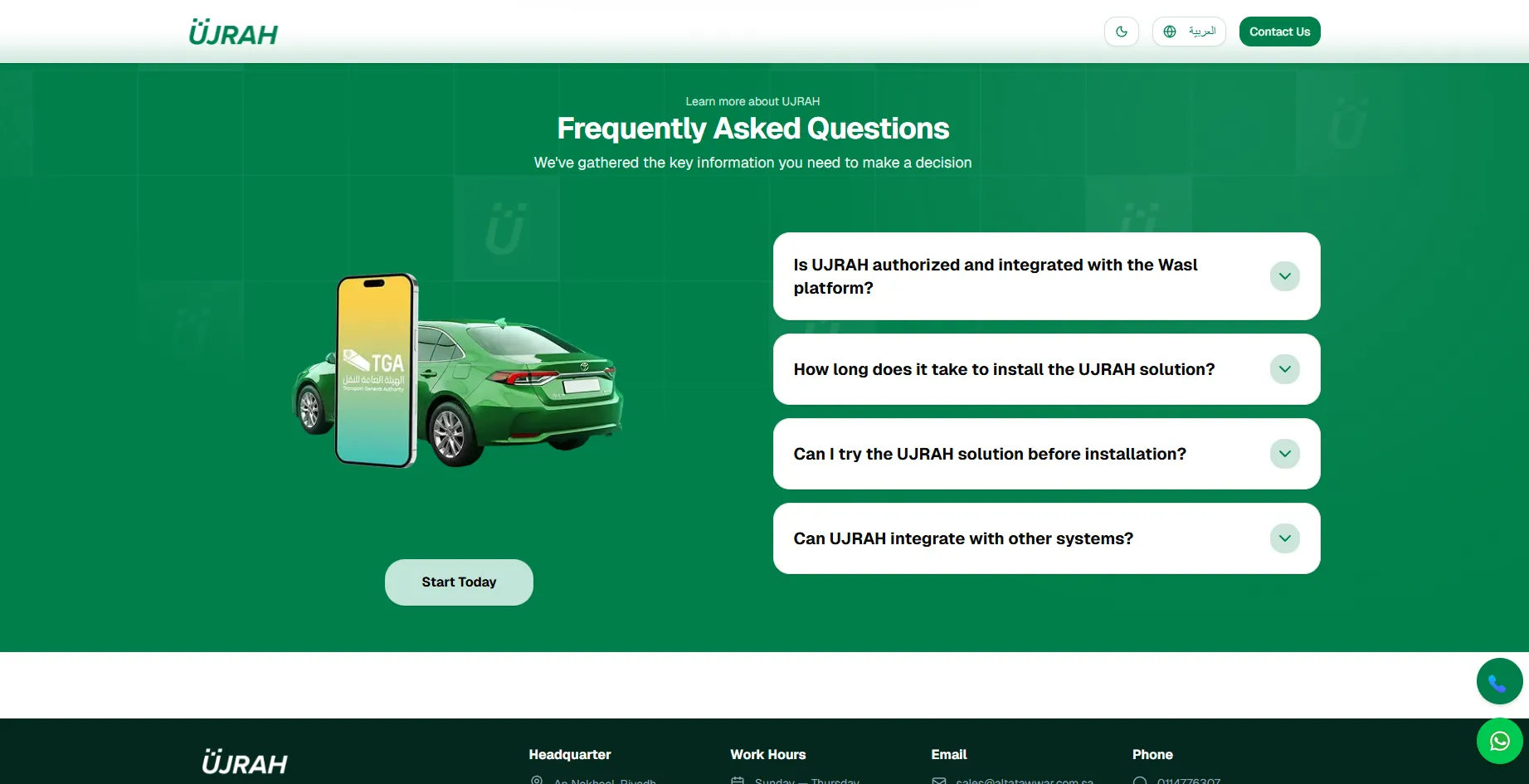Open "Can UJRAH integrate with other systems?" question
The image size is (1529, 784).
click(962, 538)
